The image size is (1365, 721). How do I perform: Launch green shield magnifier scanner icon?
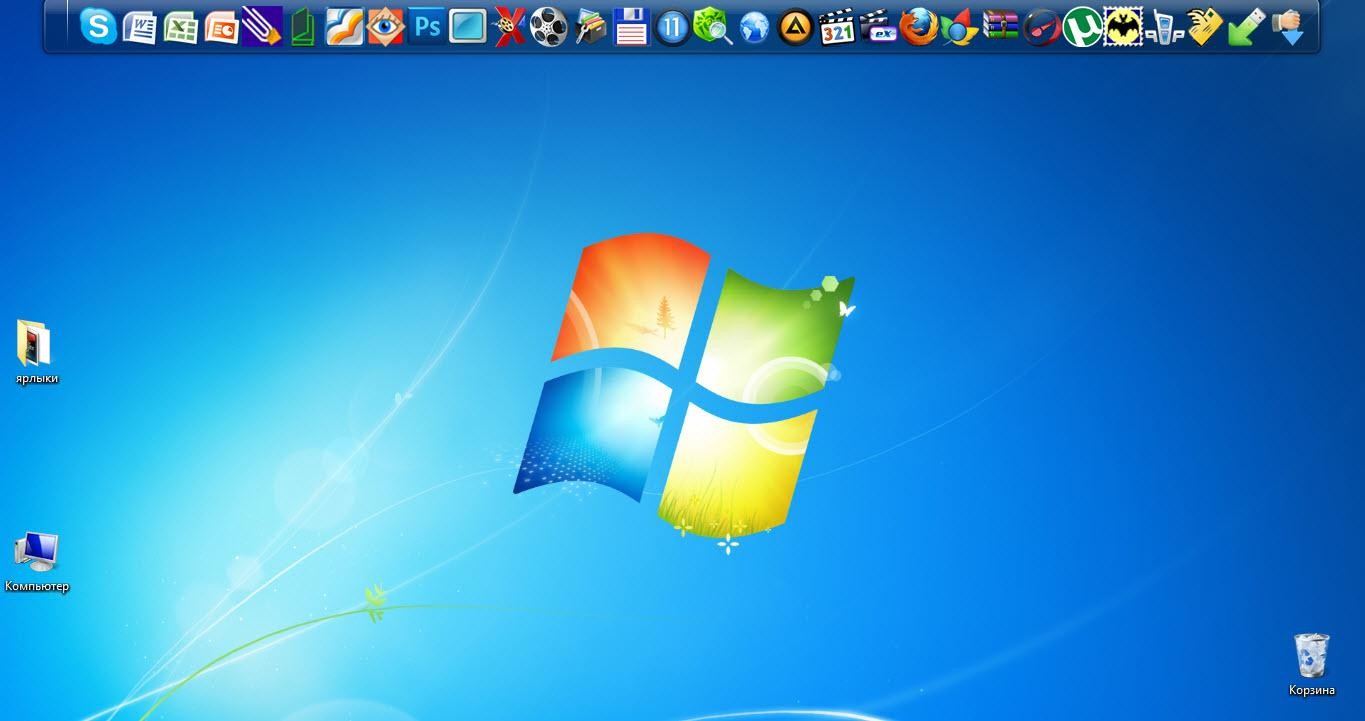point(713,26)
